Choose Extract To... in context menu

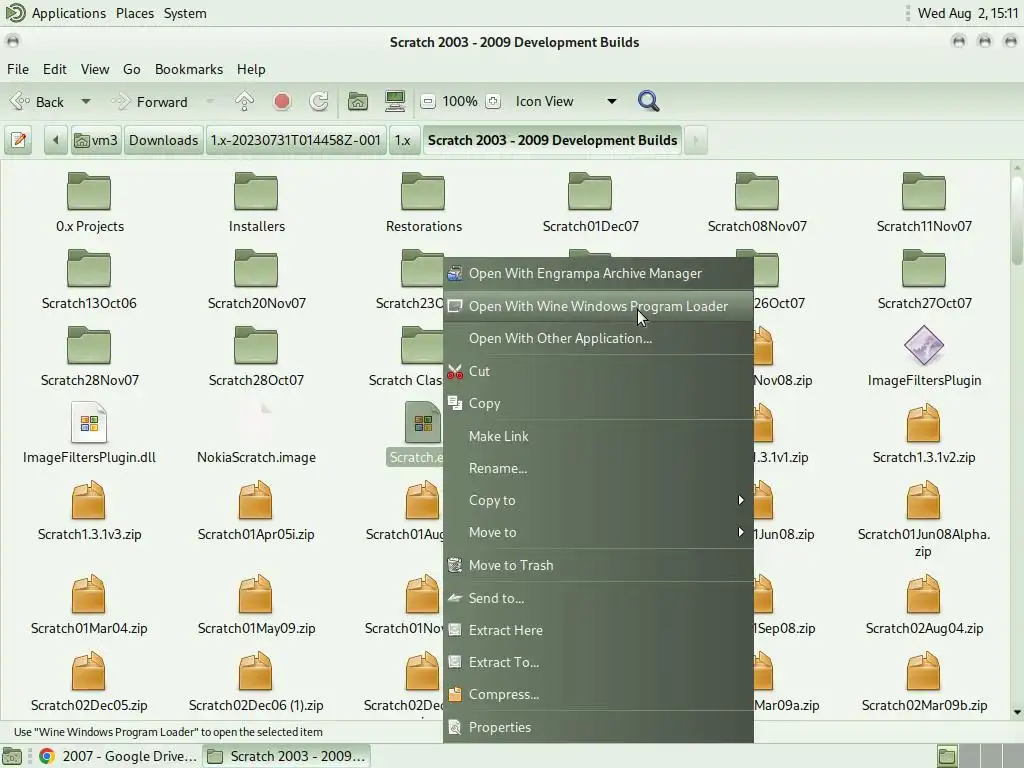click(x=598, y=662)
